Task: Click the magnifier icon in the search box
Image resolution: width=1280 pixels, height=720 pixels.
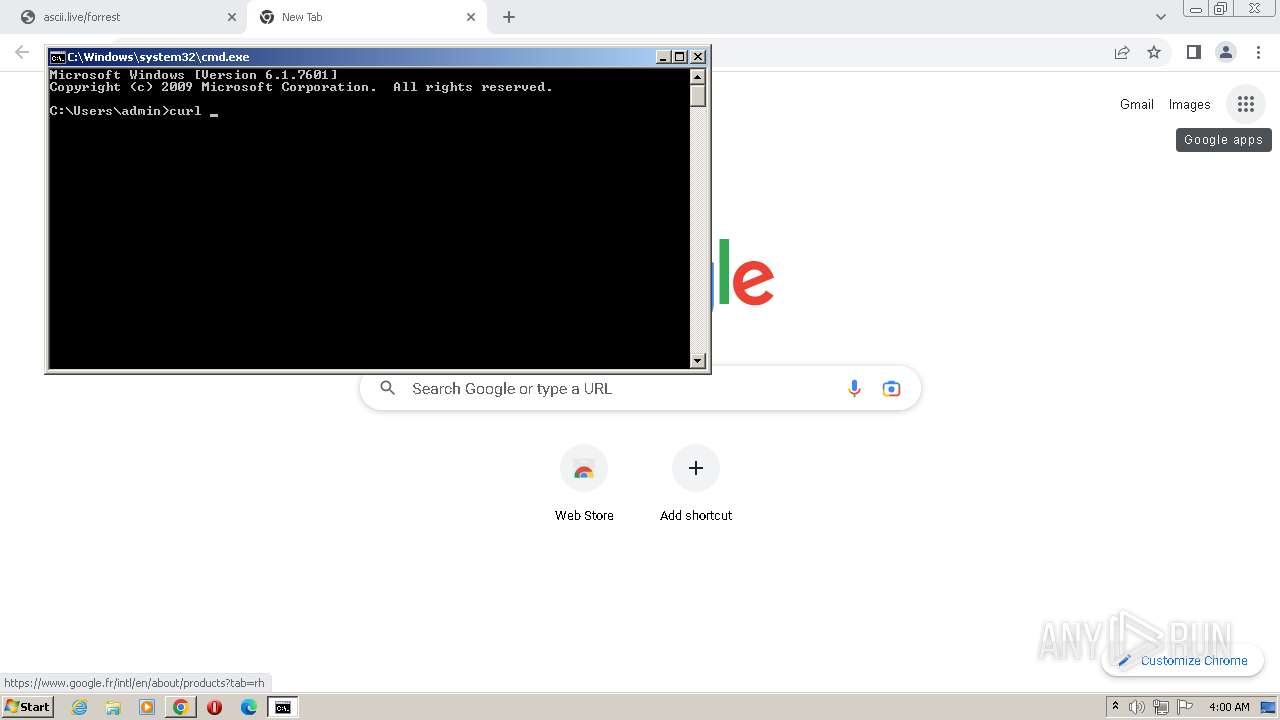Action: 388,388
